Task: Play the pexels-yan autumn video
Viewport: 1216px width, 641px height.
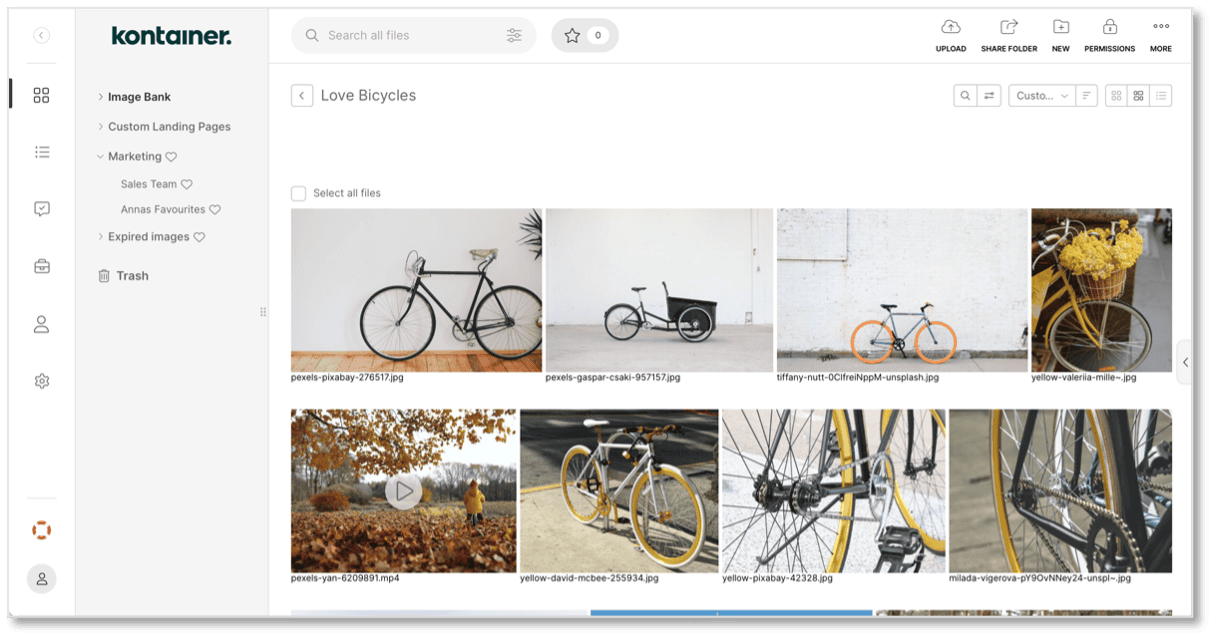Action: point(403,490)
